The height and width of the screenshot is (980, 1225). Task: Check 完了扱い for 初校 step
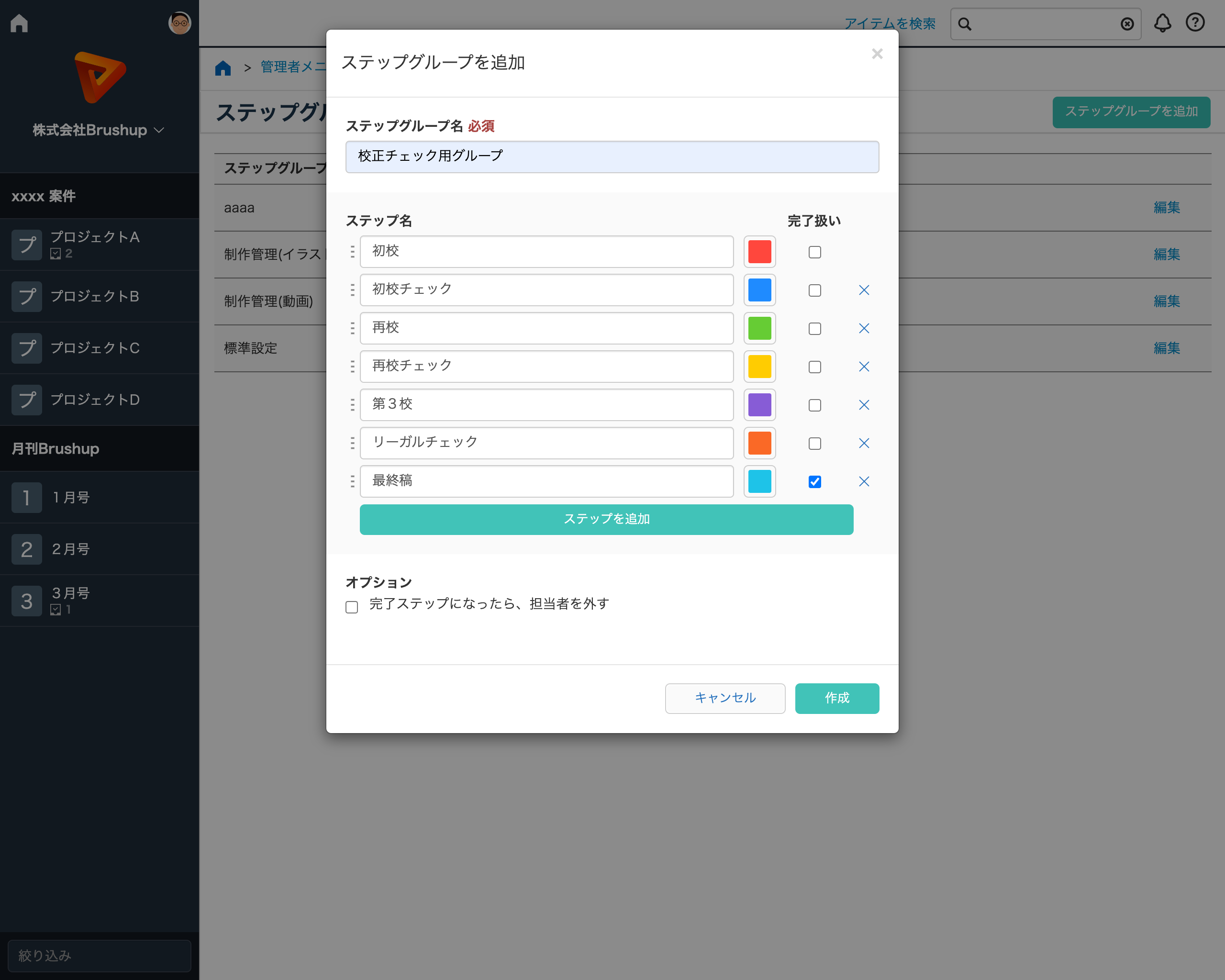point(814,252)
